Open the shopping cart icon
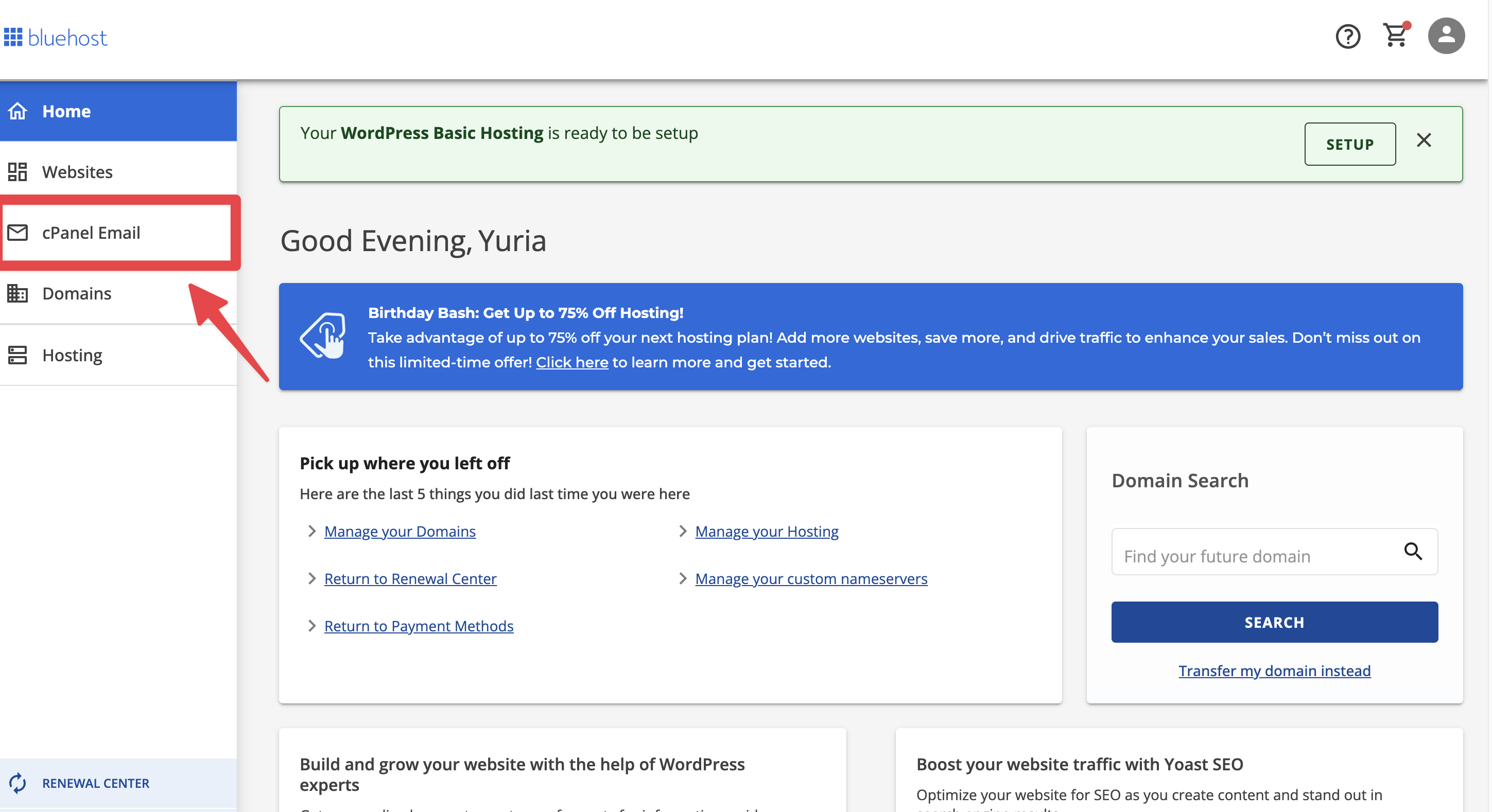Image resolution: width=1492 pixels, height=812 pixels. coord(1396,36)
